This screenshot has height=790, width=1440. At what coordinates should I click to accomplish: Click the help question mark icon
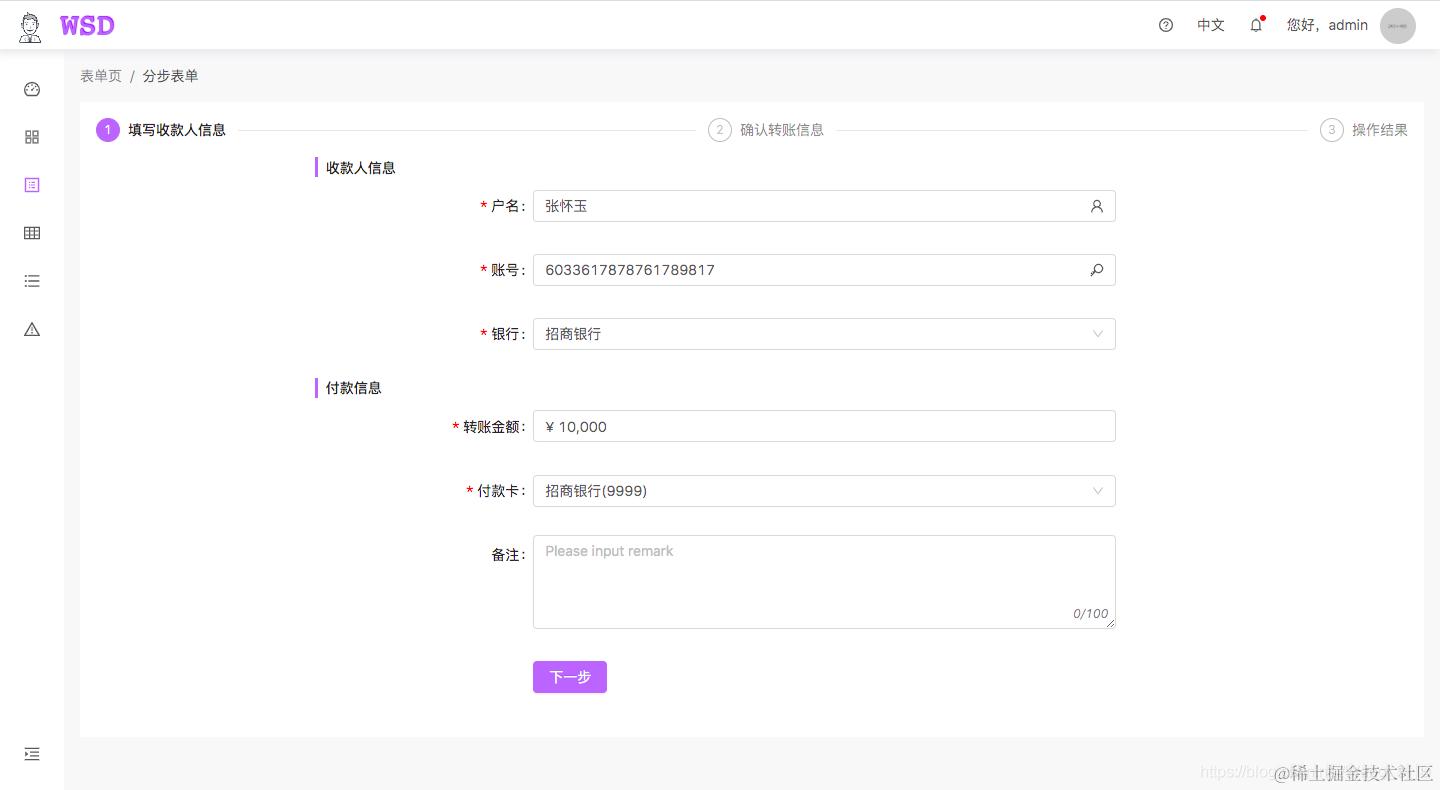(1165, 25)
